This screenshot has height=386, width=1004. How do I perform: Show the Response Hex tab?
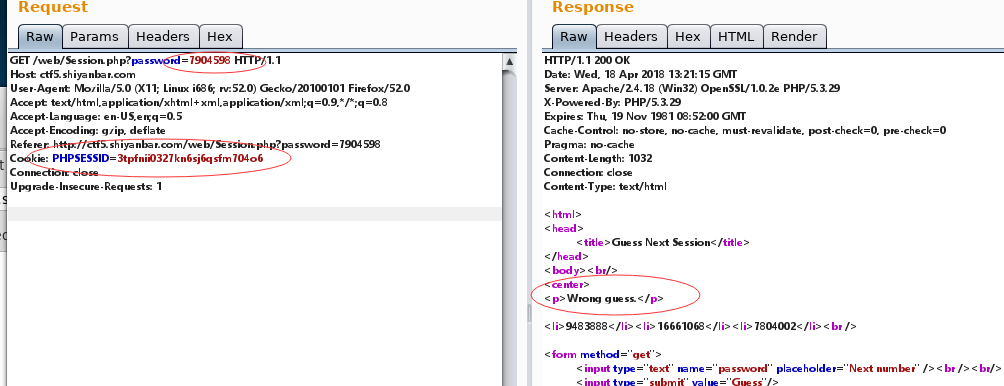pyautogui.click(x=688, y=36)
